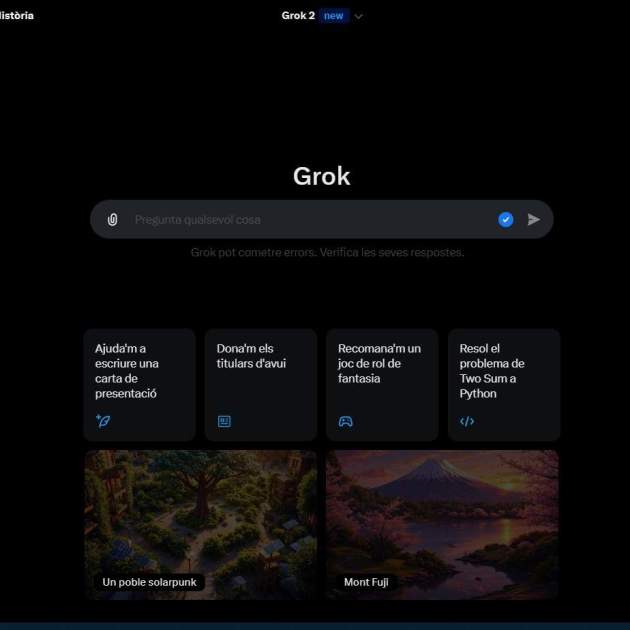The image size is (630, 630).
Task: Click the Grok 2 model name
Action: point(298,16)
